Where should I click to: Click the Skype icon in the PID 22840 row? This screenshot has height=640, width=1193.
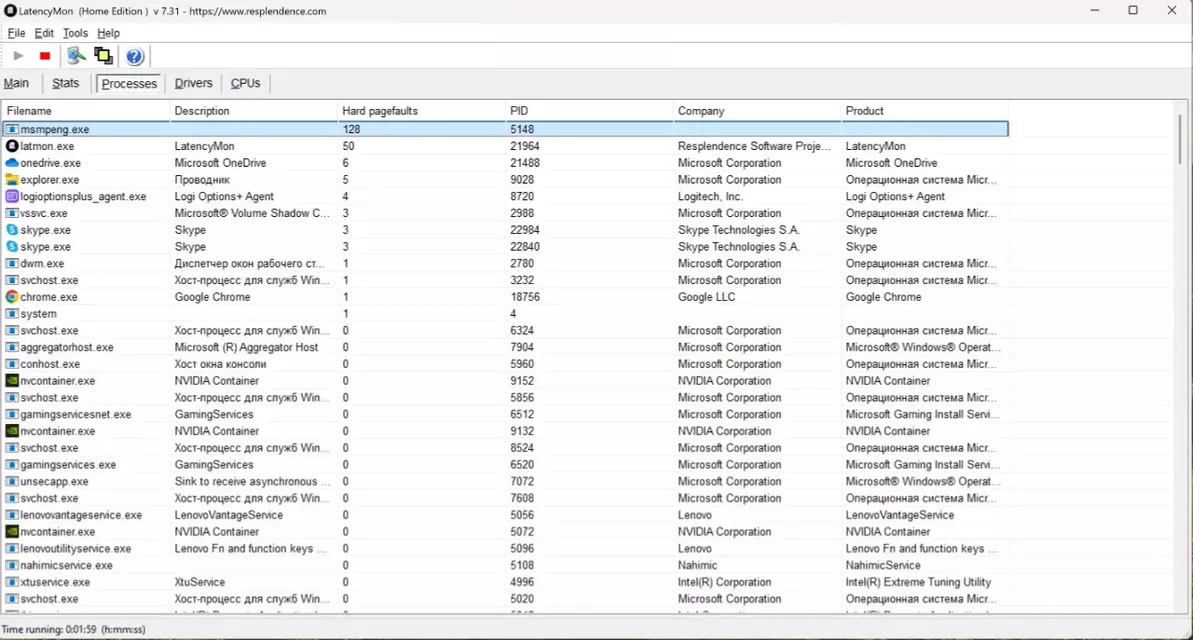(12, 247)
